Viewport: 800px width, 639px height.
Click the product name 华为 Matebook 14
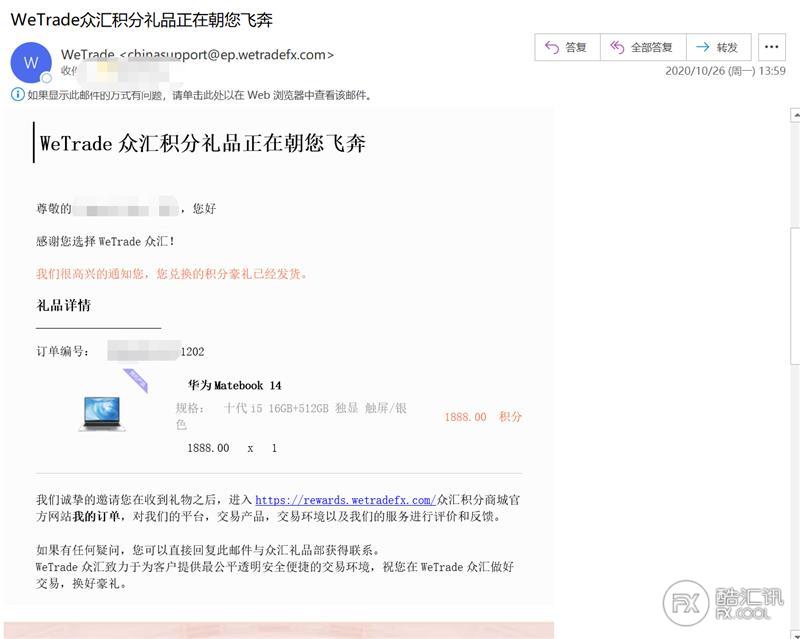tap(234, 385)
